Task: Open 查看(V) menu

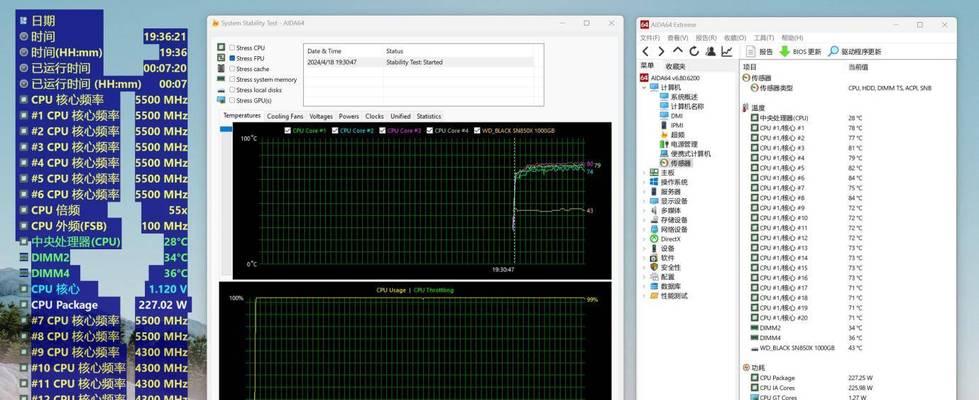Action: pos(677,37)
